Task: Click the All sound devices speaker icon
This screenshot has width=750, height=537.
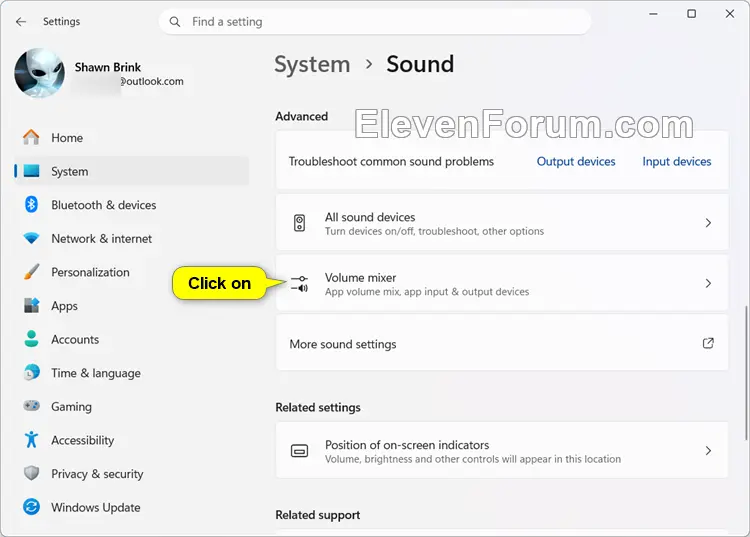Action: pyautogui.click(x=299, y=223)
